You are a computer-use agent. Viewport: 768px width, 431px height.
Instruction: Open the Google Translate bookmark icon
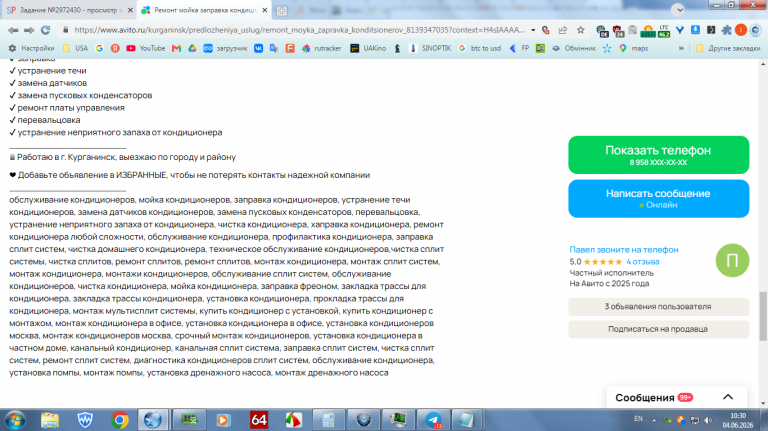click(x=274, y=48)
